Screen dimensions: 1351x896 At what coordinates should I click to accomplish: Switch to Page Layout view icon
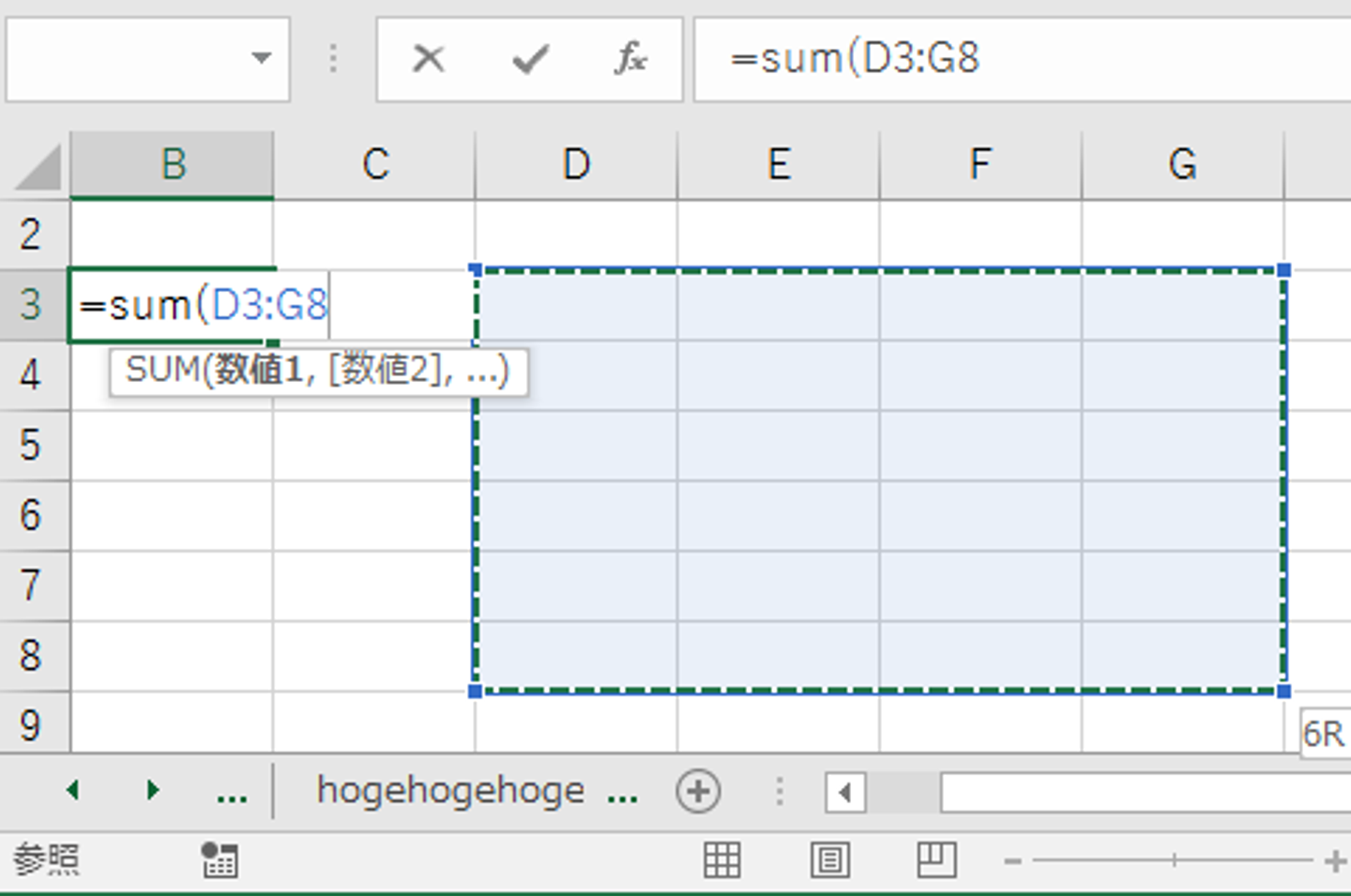point(829,859)
